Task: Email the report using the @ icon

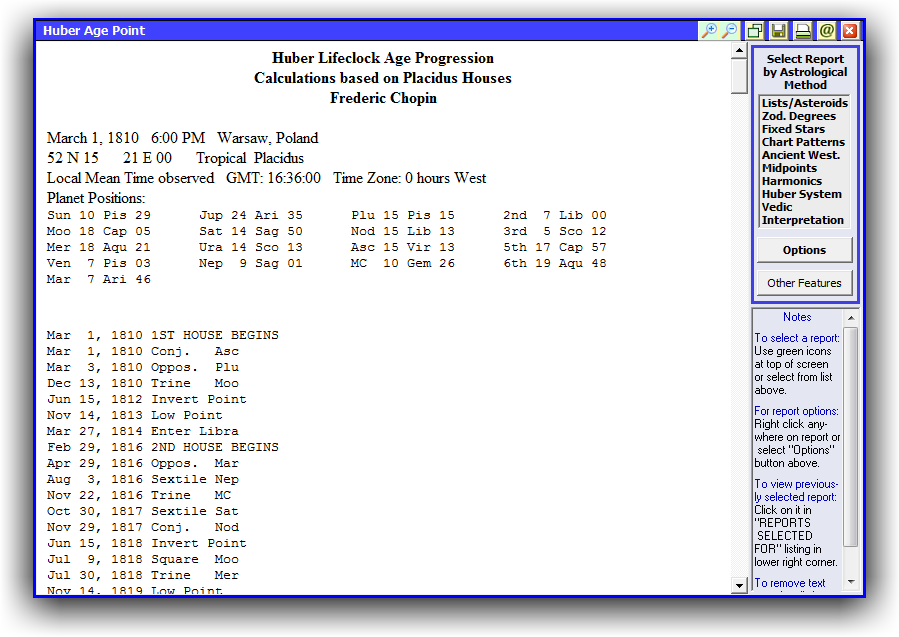Action: 827,31
